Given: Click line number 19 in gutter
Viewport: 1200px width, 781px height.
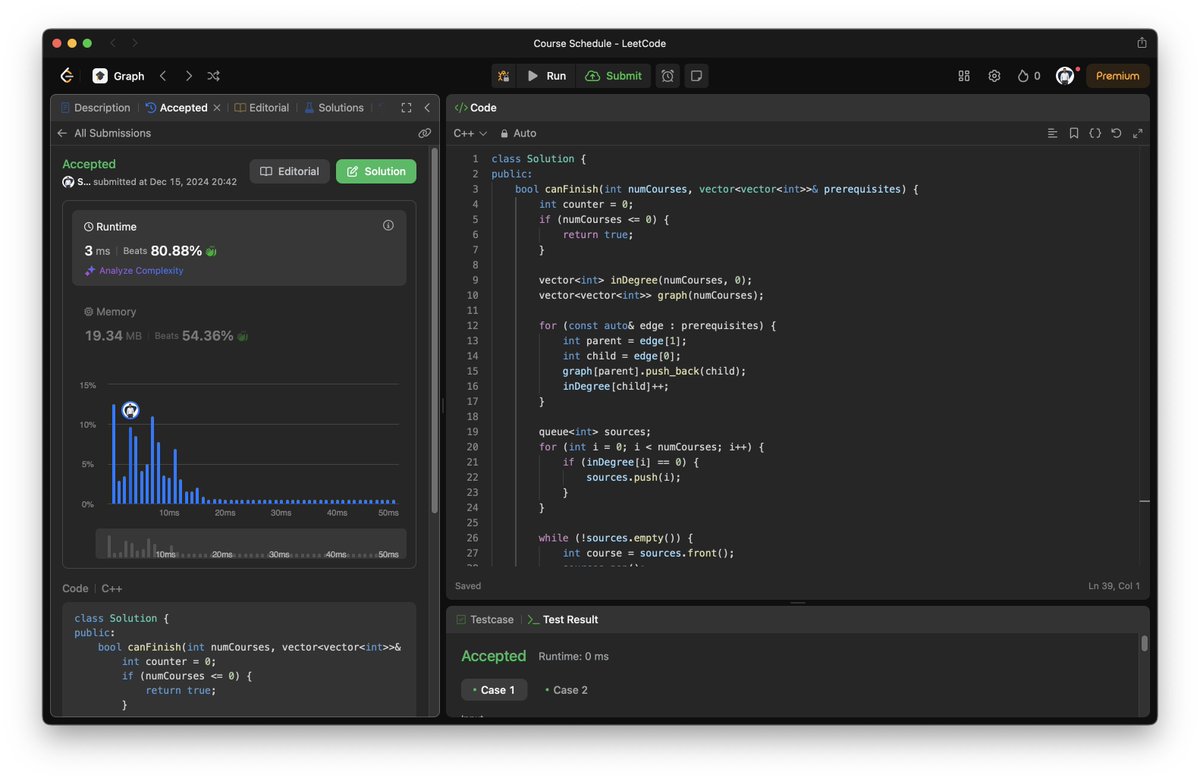Looking at the screenshot, I should click(x=472, y=432).
